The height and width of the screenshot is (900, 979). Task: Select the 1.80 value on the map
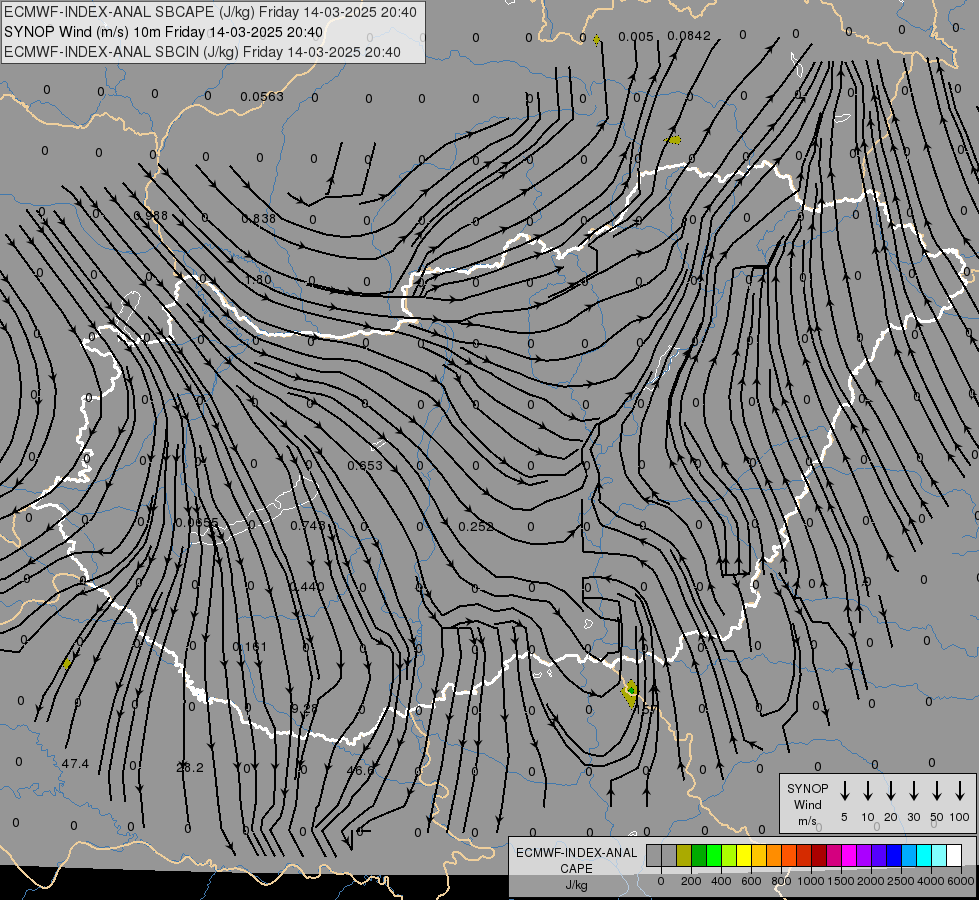click(x=258, y=279)
